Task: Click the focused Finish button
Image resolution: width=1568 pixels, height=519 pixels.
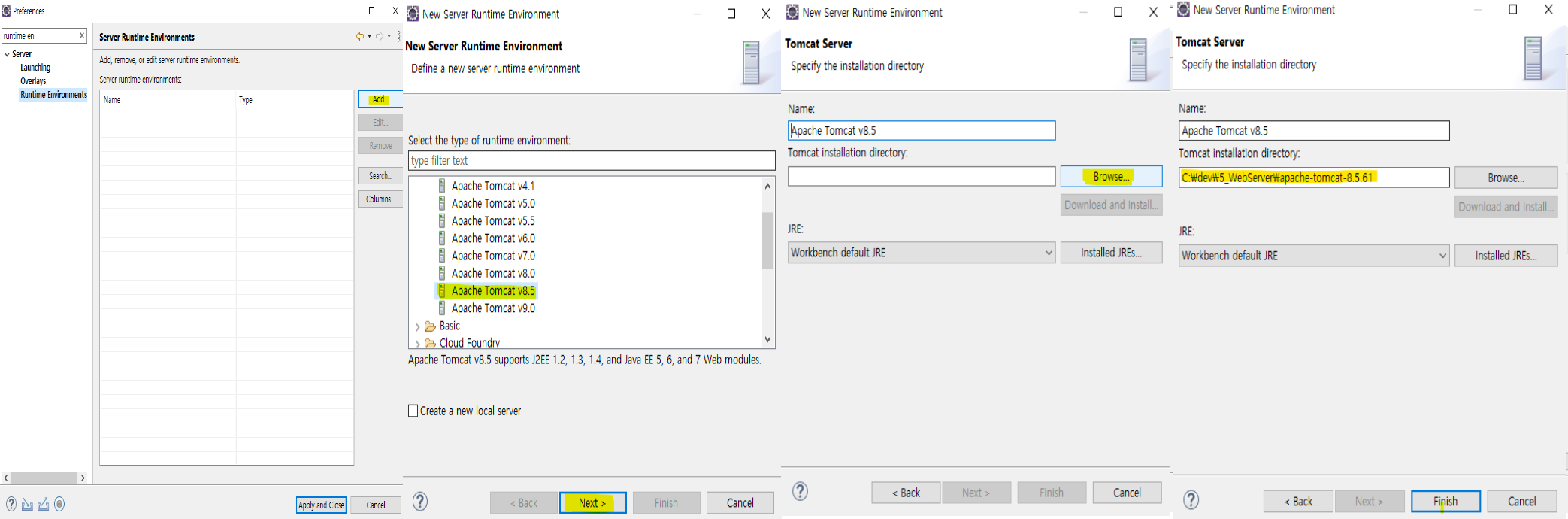Action: point(1445,501)
